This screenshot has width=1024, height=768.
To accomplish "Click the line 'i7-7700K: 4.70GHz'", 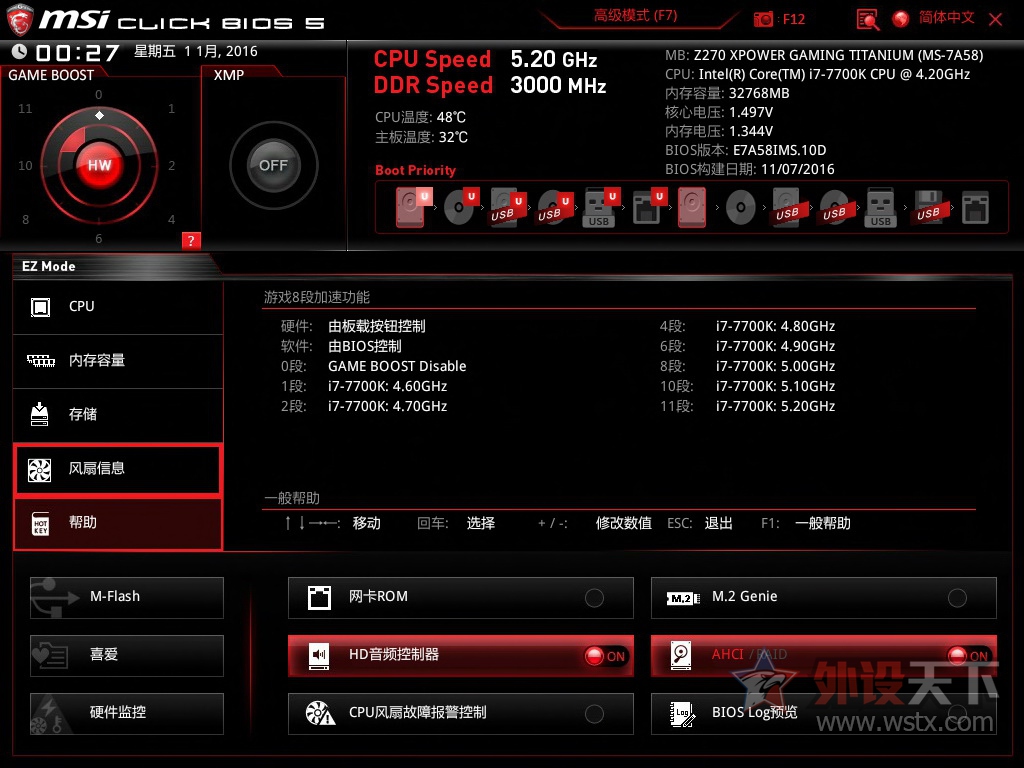I will point(387,406).
